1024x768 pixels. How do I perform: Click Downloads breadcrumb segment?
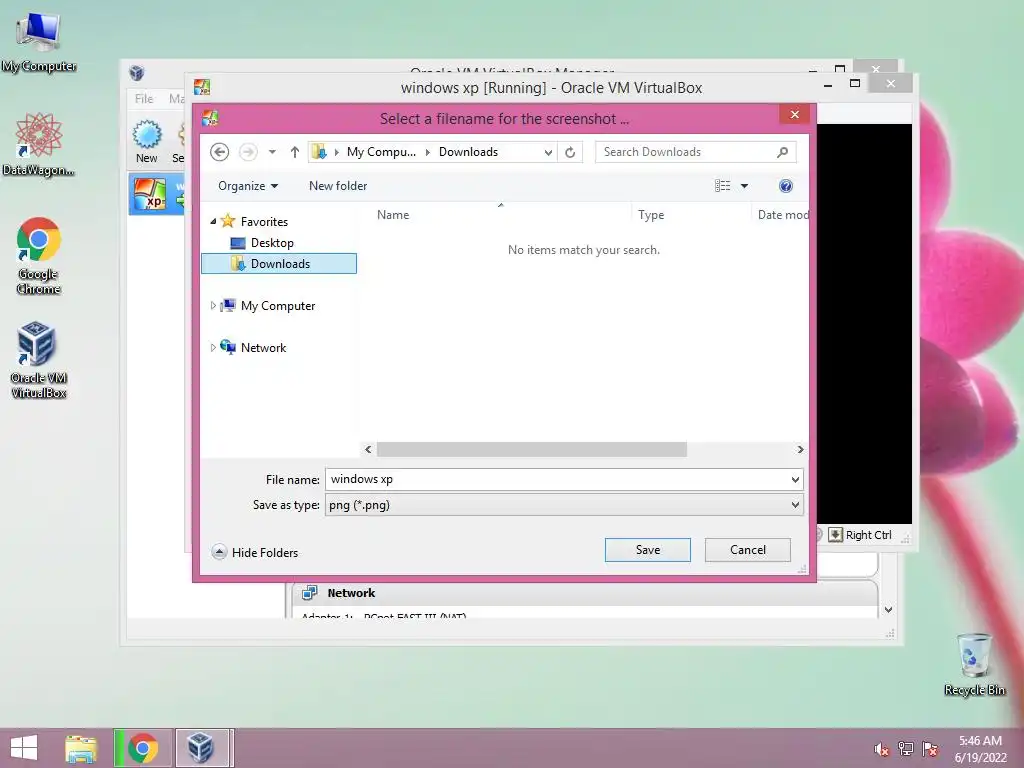468,152
